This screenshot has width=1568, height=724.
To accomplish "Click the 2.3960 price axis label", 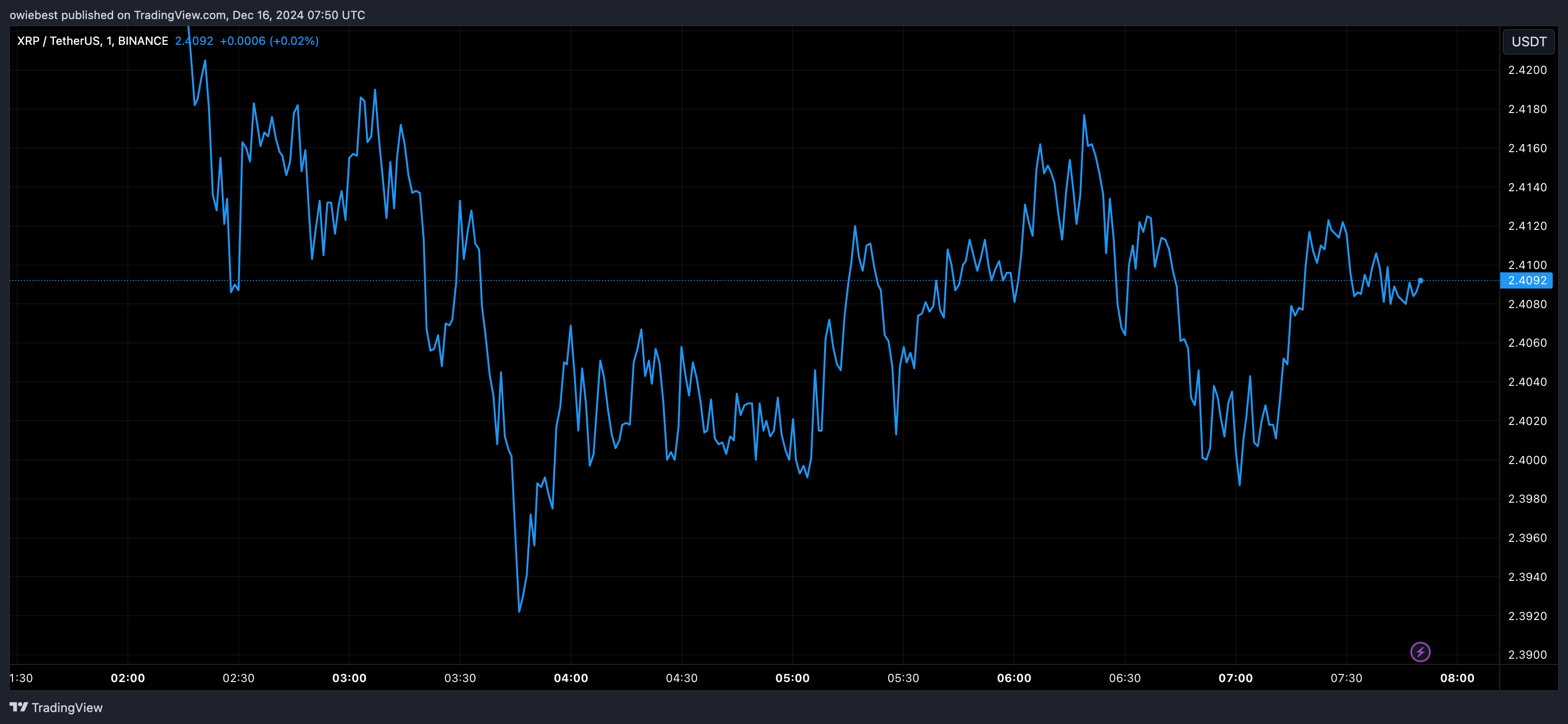I will 1527,537.
